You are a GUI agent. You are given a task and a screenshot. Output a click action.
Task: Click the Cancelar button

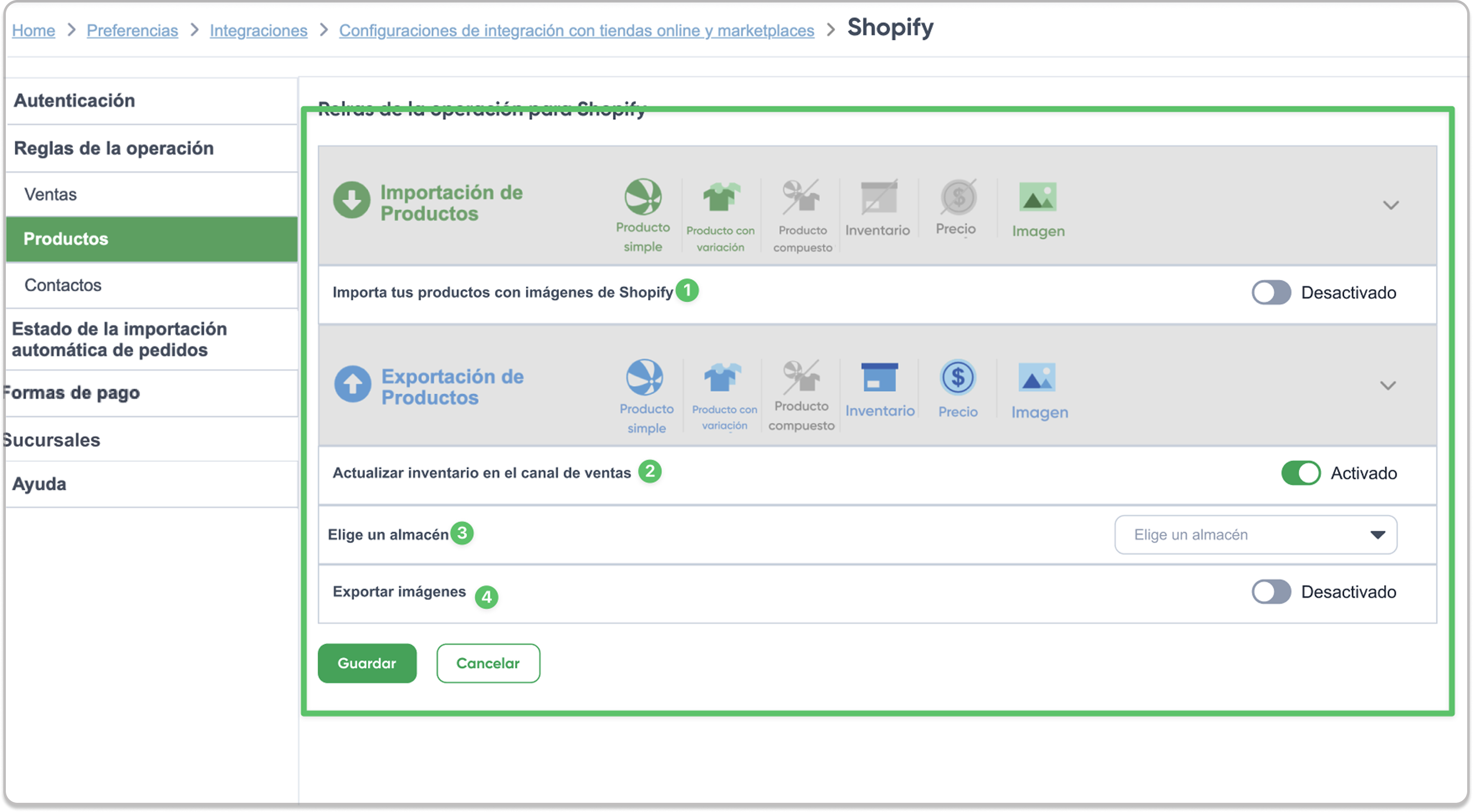click(x=488, y=663)
